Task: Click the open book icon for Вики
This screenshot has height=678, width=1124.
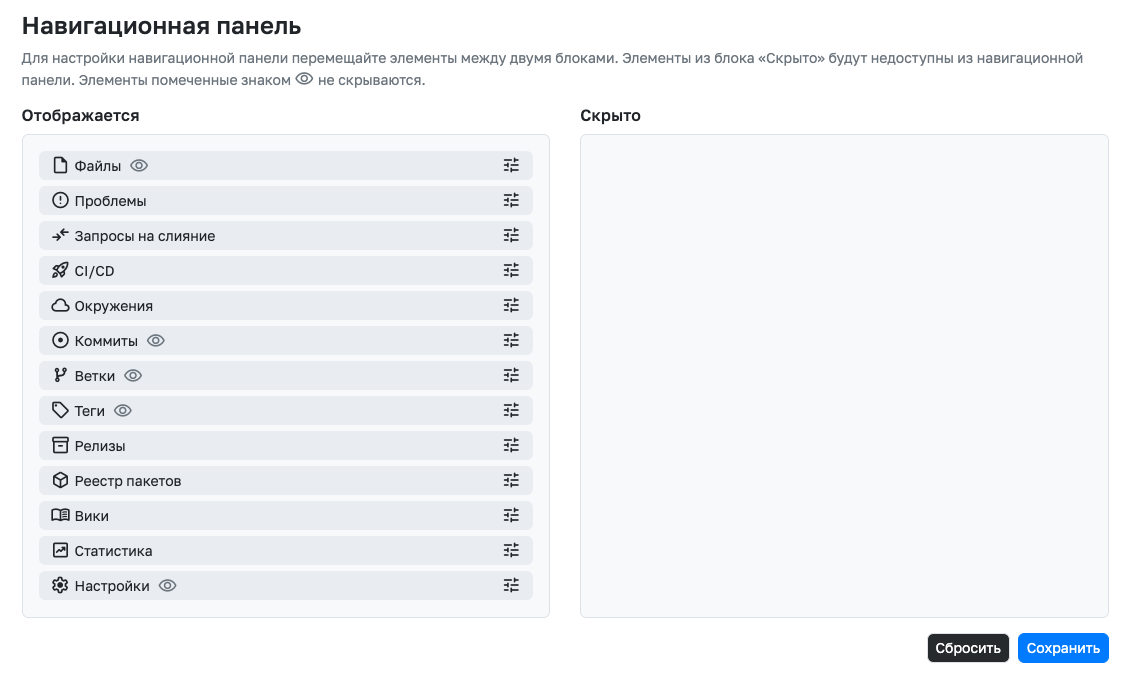Action: [60, 516]
